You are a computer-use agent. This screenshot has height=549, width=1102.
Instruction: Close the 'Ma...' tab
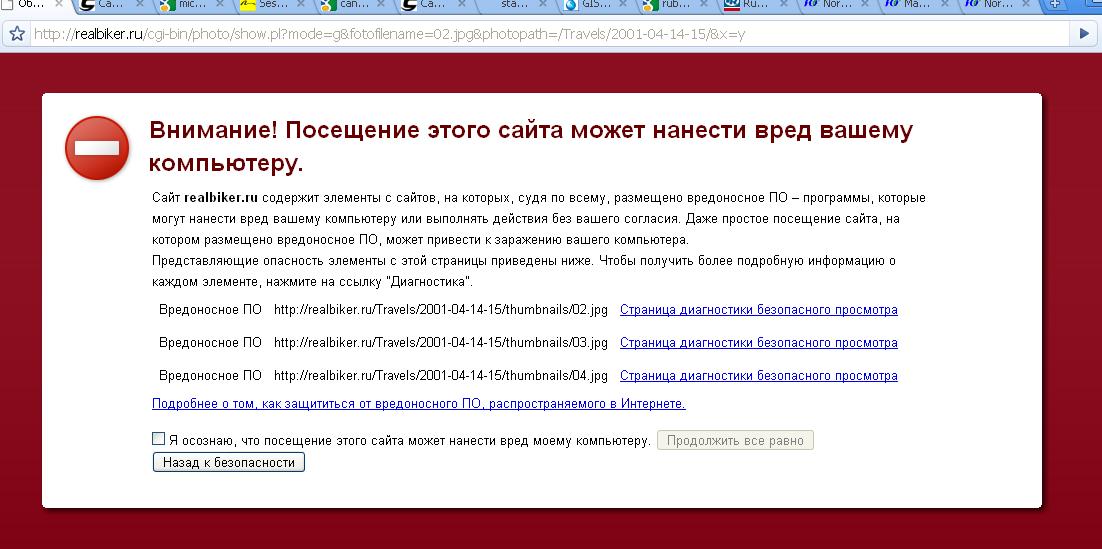tap(945, 5)
